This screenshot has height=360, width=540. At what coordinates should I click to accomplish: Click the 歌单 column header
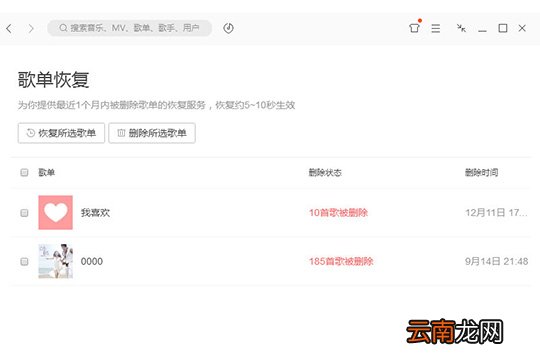tap(46, 172)
